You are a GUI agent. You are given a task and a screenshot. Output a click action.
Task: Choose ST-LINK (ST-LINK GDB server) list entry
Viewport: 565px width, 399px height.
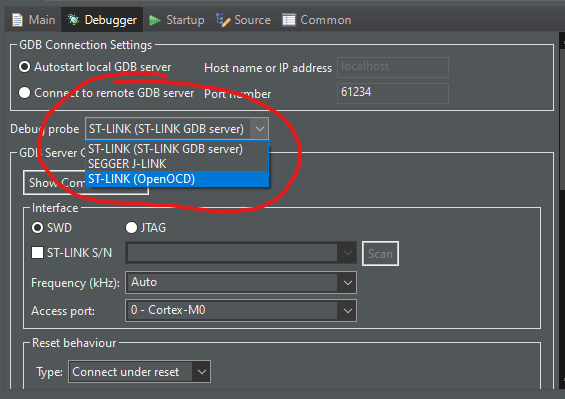(177, 149)
